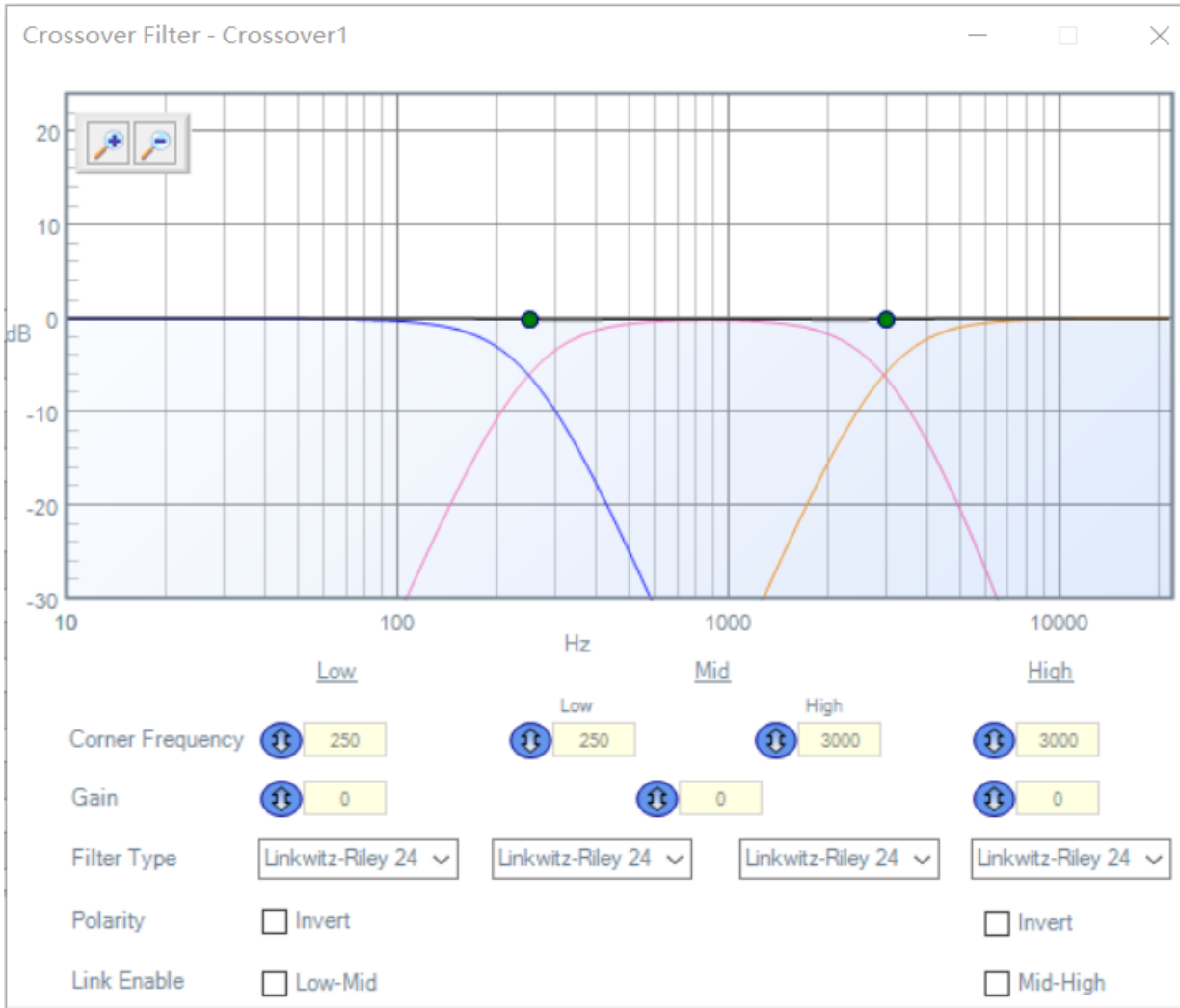Viewport: 1180px width, 1008px height.
Task: Zoom out on the frequency graph
Action: click(154, 145)
